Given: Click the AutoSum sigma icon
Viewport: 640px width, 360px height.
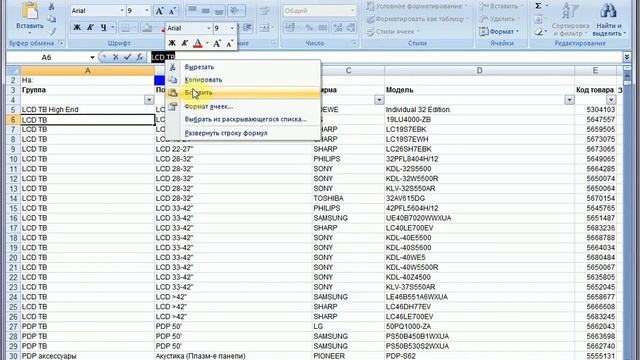Looking at the screenshot, I should [538, 6].
